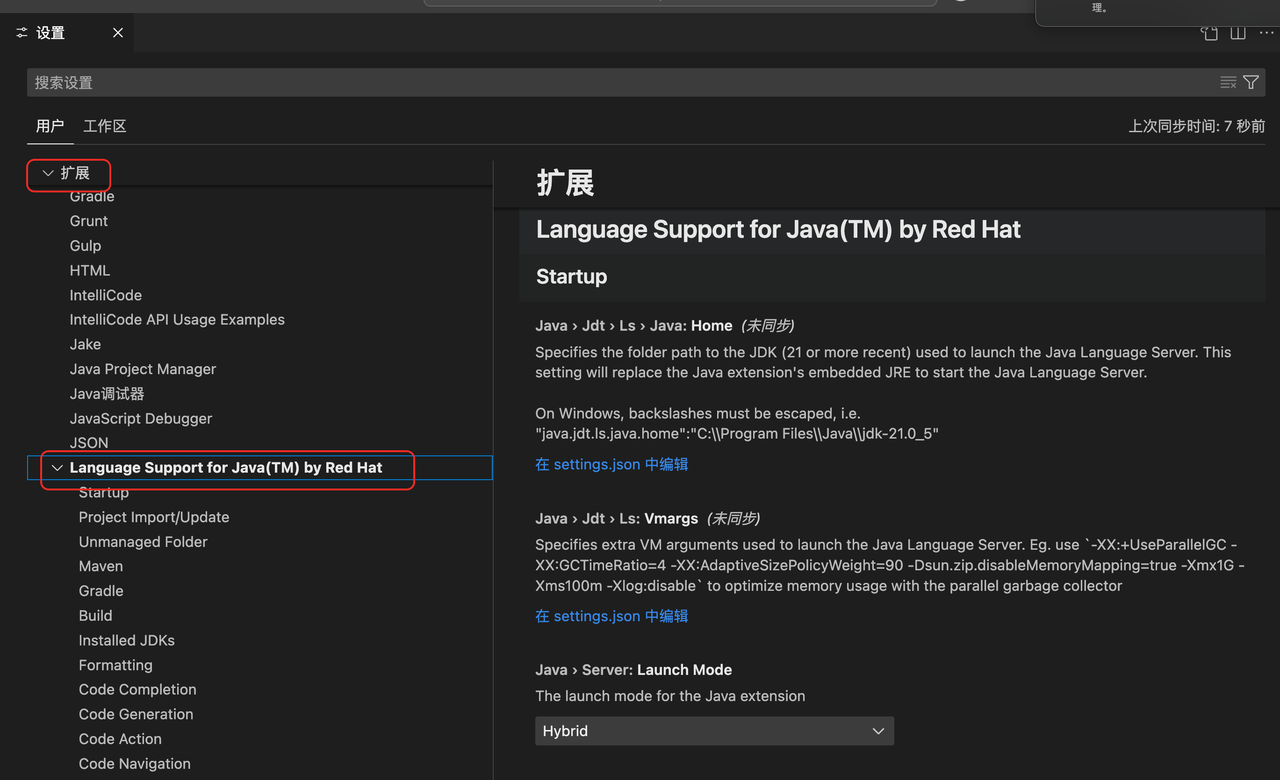Click 在 settings.json 中编辑 under Java Home
The image size is (1280, 780).
pyautogui.click(x=611, y=464)
